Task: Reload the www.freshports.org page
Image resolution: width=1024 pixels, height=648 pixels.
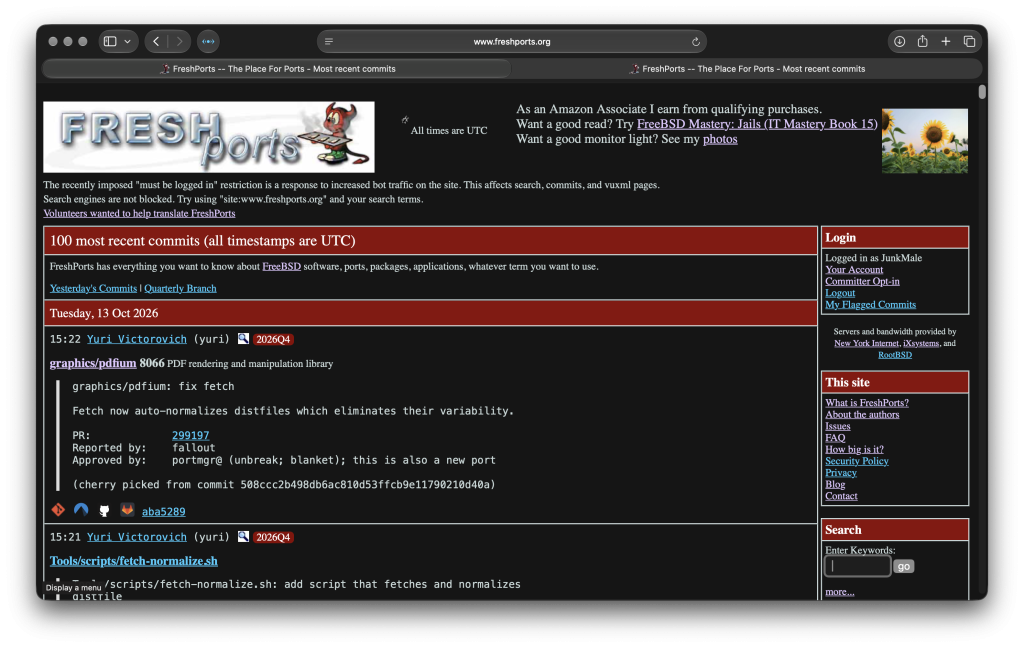Action: point(696,41)
